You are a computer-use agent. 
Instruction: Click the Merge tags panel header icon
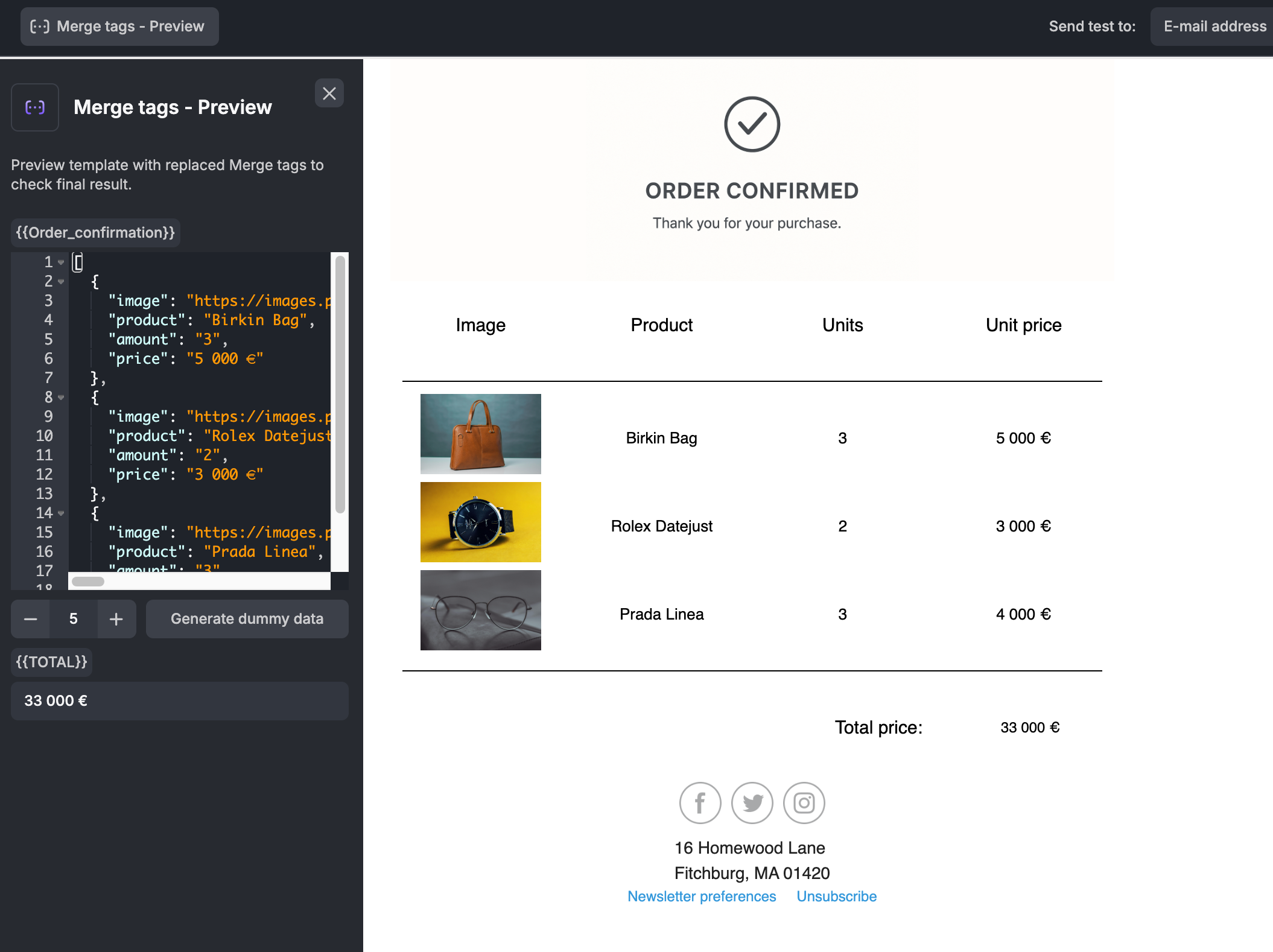[35, 107]
